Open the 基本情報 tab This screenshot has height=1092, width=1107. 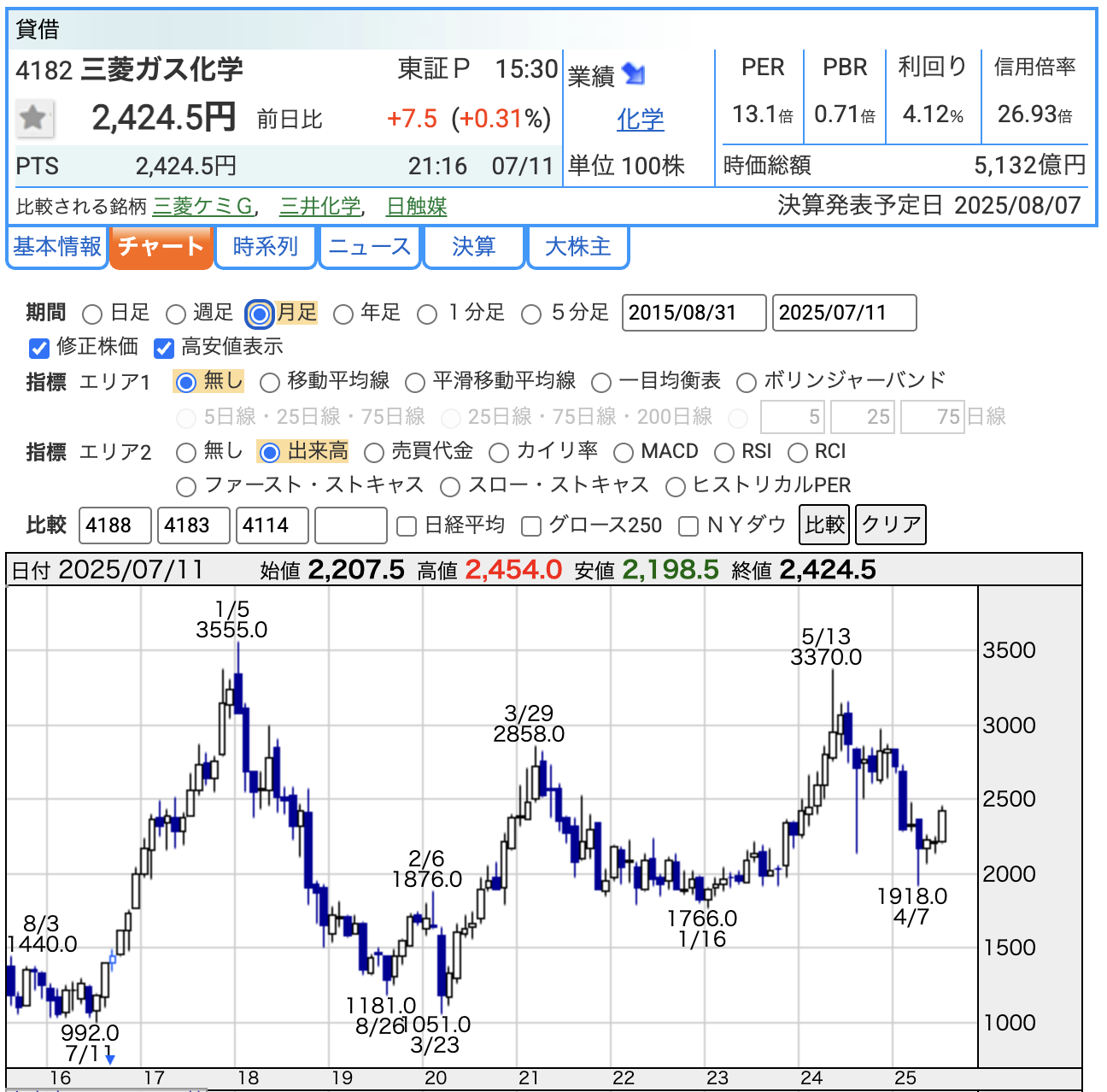[x=57, y=247]
